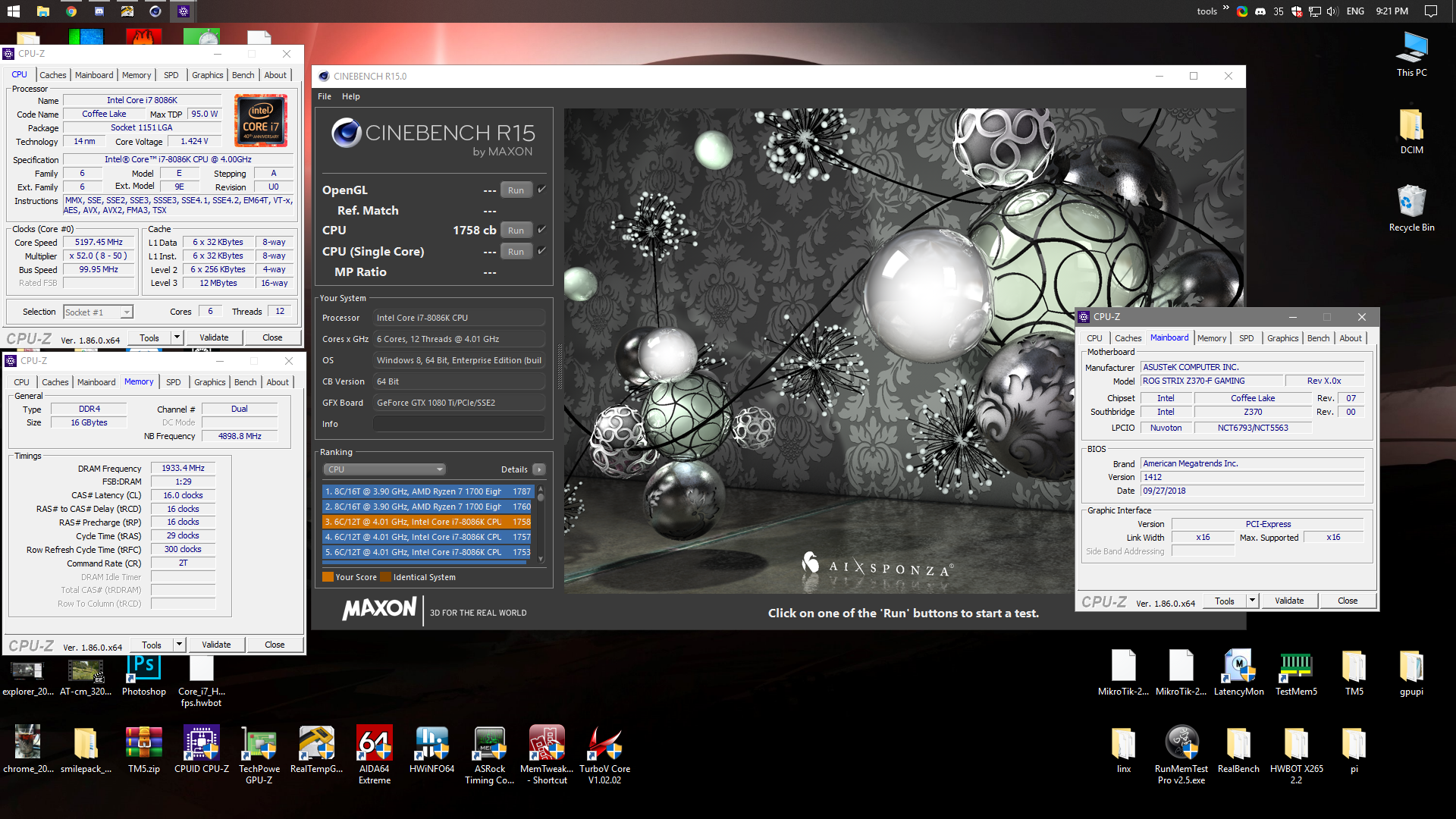
Task: Click ENG language indicator in taskbar
Action: click(1355, 11)
